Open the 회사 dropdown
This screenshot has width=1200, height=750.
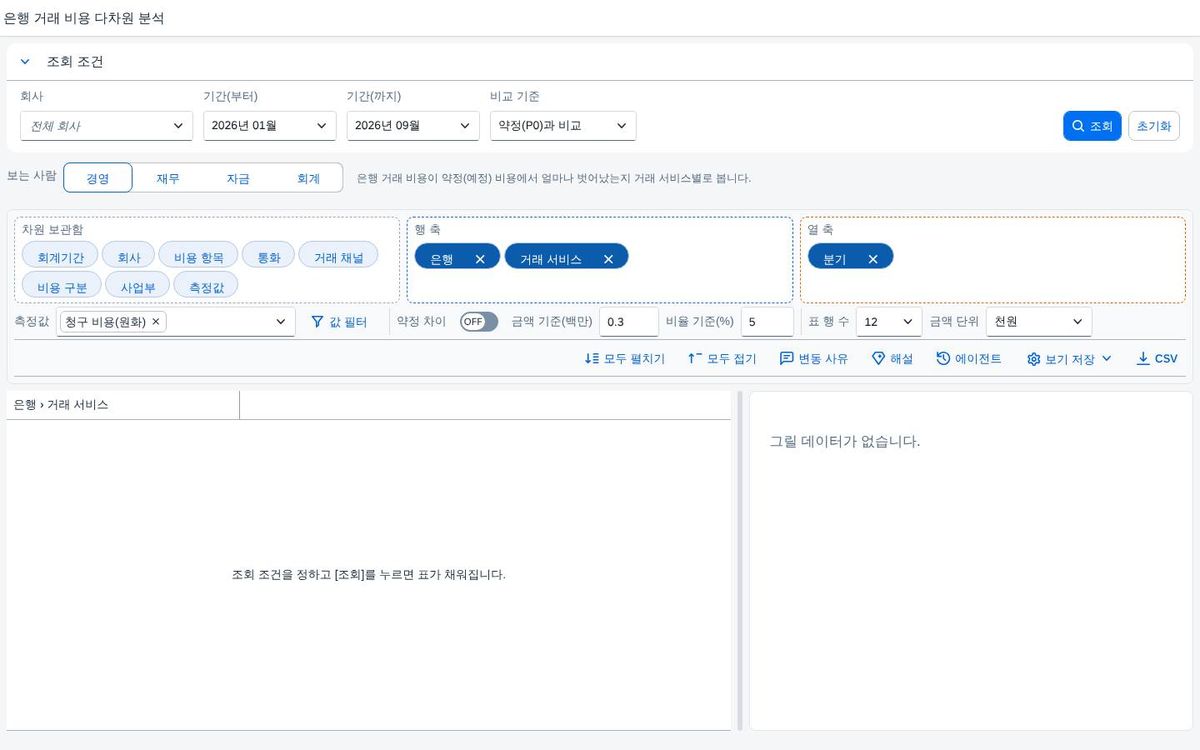[106, 126]
